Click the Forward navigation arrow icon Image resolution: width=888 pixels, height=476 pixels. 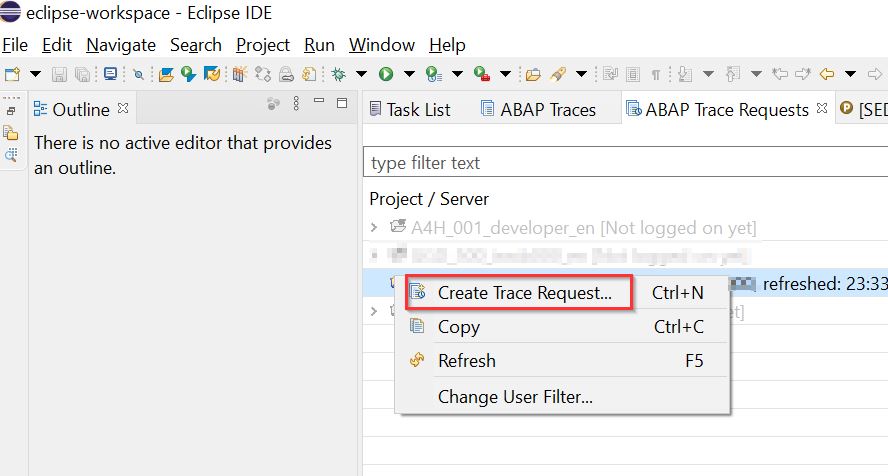(x=875, y=74)
